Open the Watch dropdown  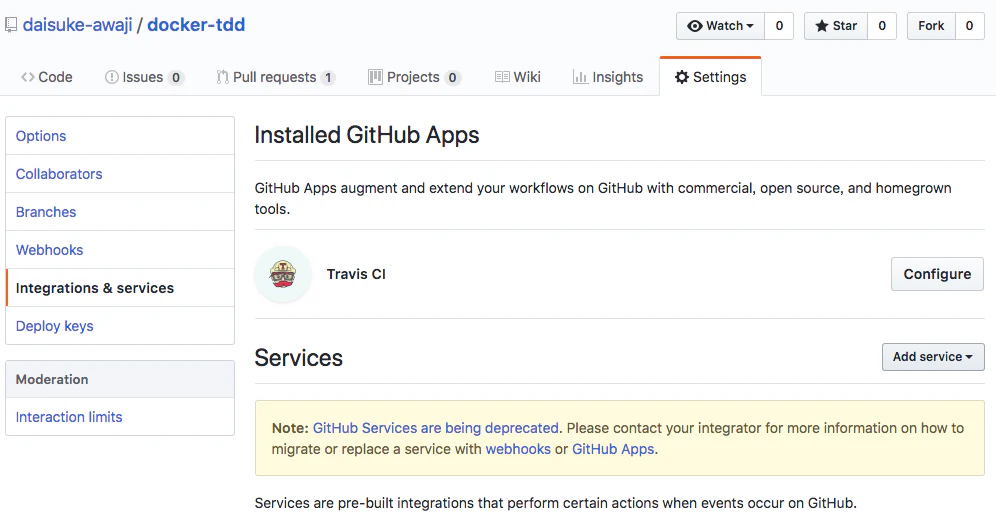720,26
